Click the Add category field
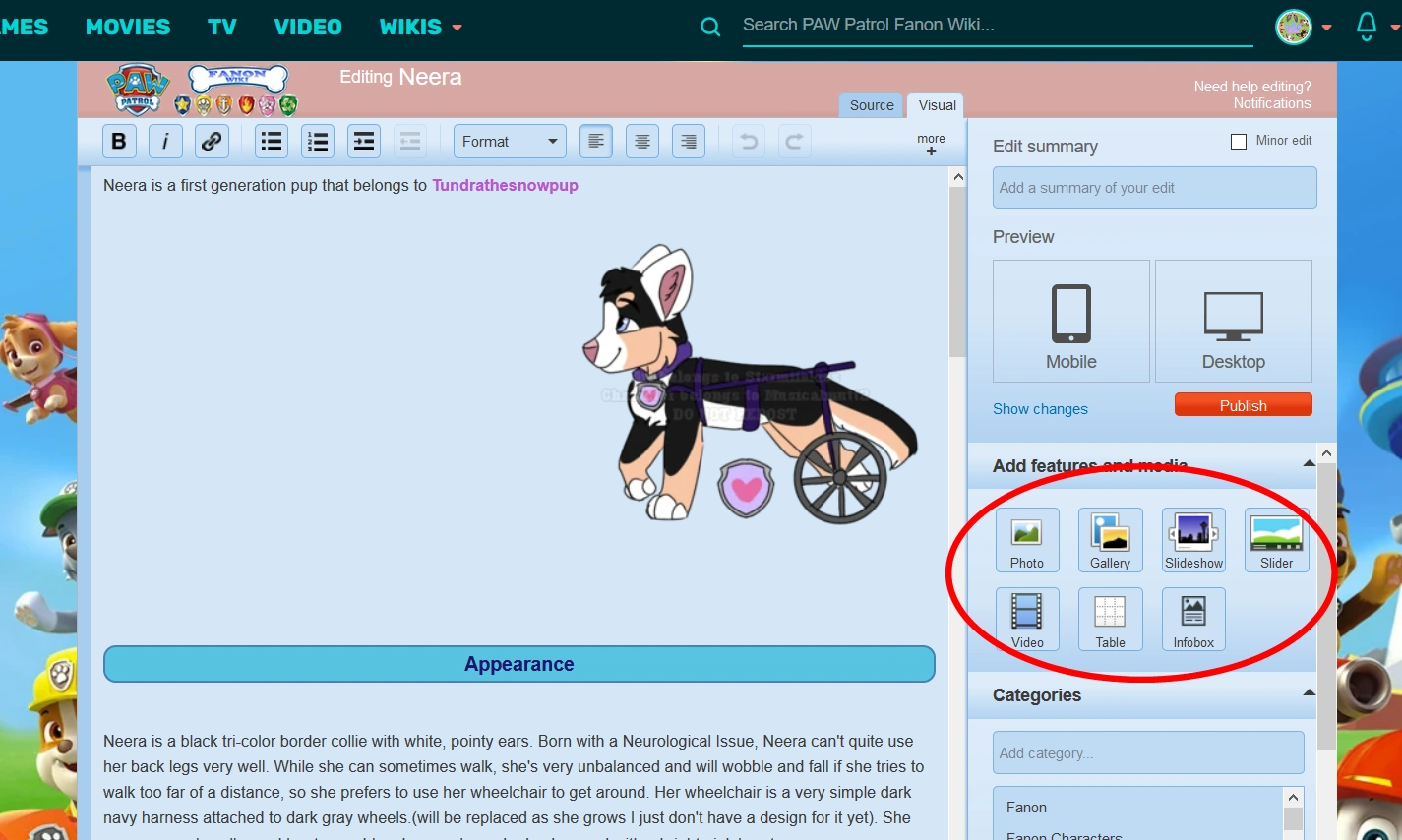The image size is (1402, 840). tap(1148, 752)
